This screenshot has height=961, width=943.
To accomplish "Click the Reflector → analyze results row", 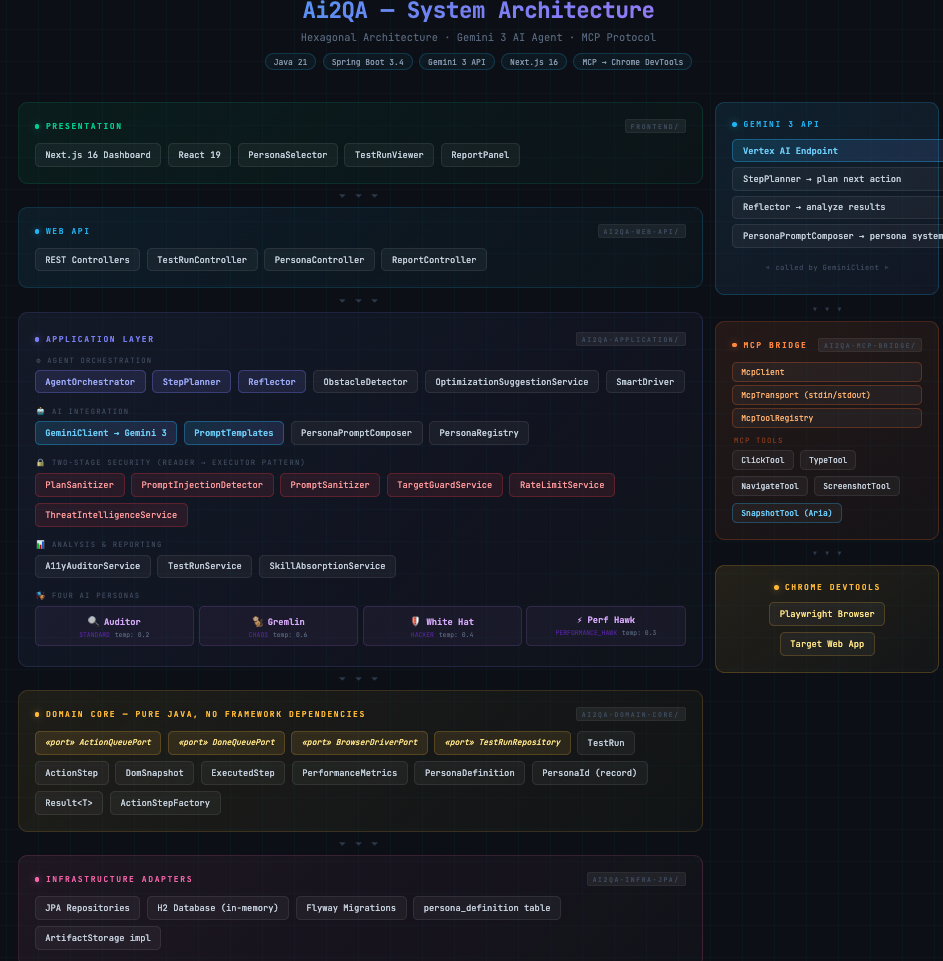I will click(x=837, y=207).
